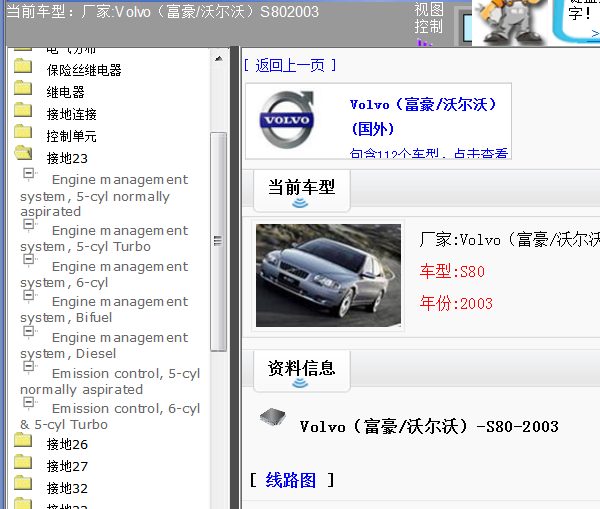Collapse the 5-cyl Turbo engine management node
600x509 pixels.
tap(28, 224)
